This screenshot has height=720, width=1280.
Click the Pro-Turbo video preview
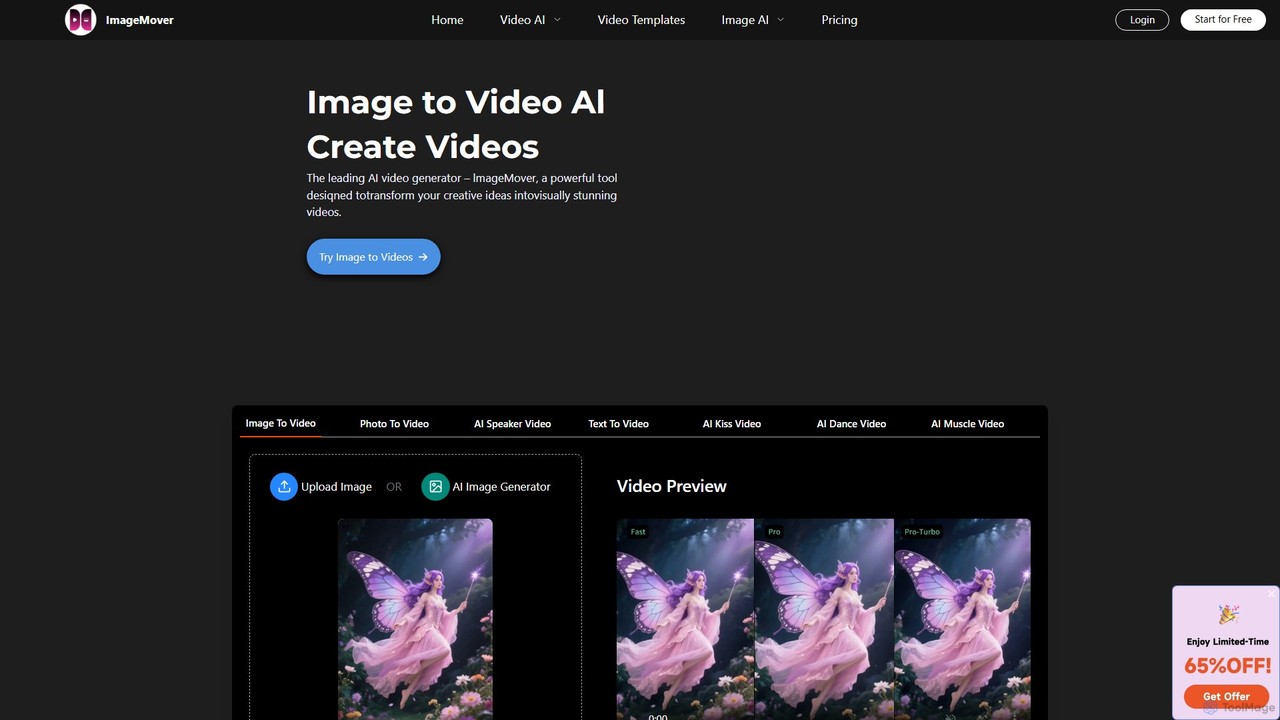coord(962,619)
